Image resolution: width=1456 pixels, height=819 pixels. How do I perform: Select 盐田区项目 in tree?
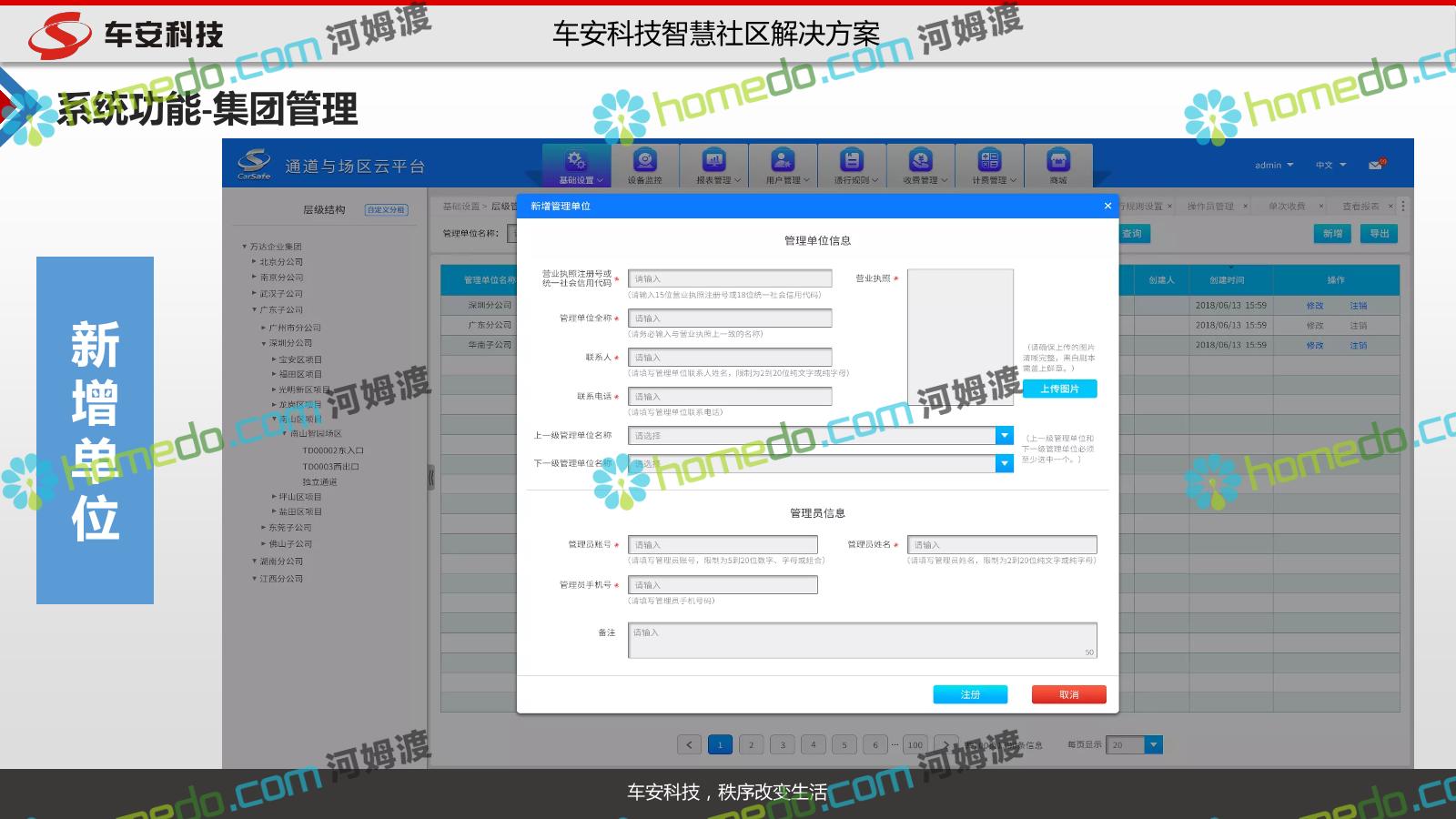click(300, 511)
